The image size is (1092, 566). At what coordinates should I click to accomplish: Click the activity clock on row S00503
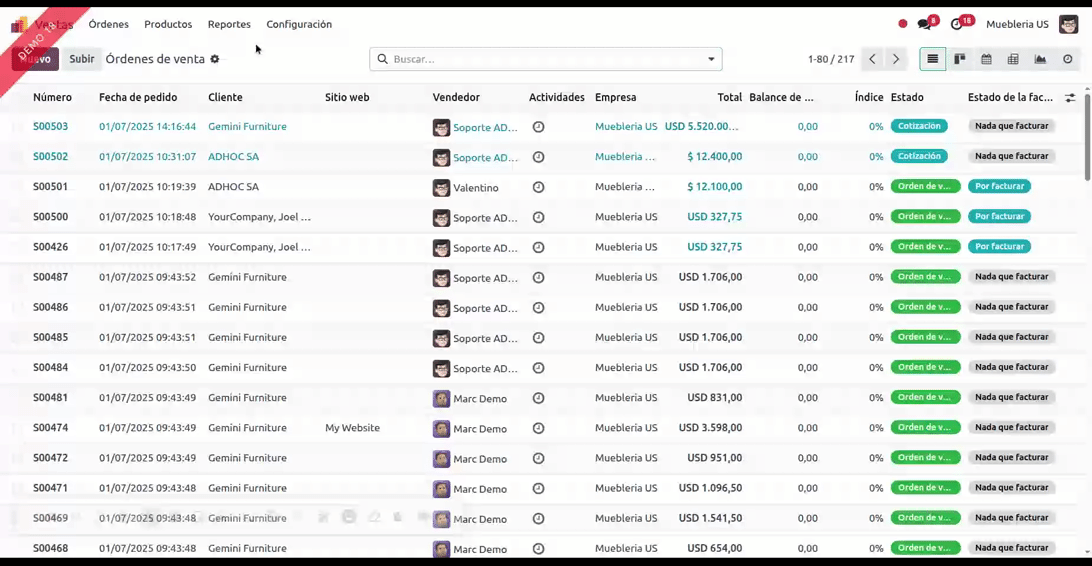point(538,127)
